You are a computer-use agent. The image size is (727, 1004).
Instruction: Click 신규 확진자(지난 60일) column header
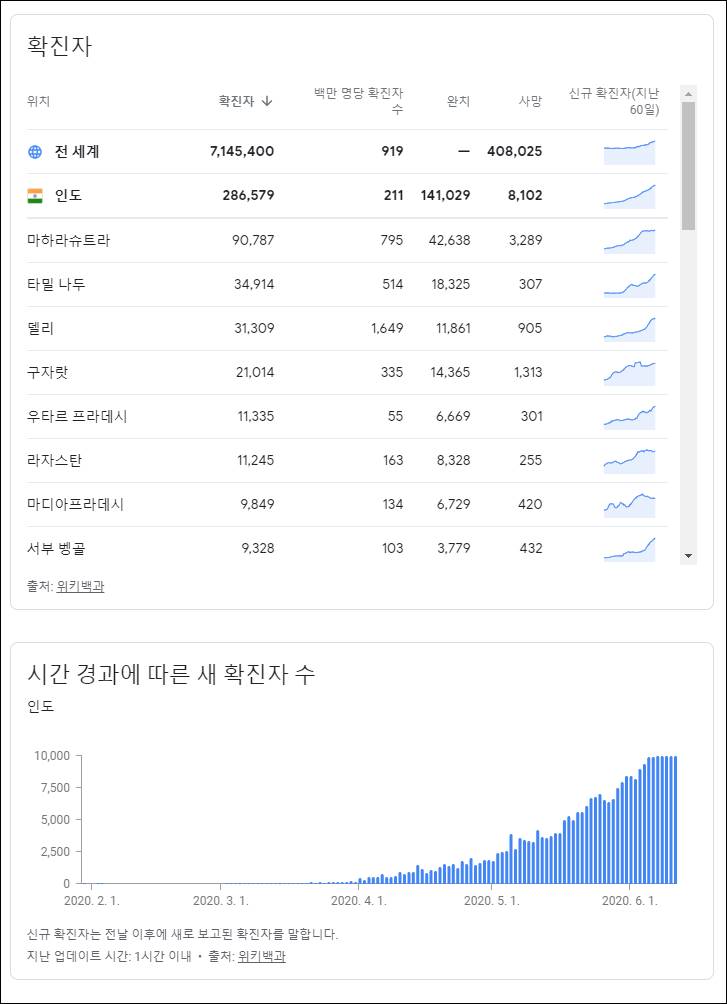pyautogui.click(x=614, y=101)
